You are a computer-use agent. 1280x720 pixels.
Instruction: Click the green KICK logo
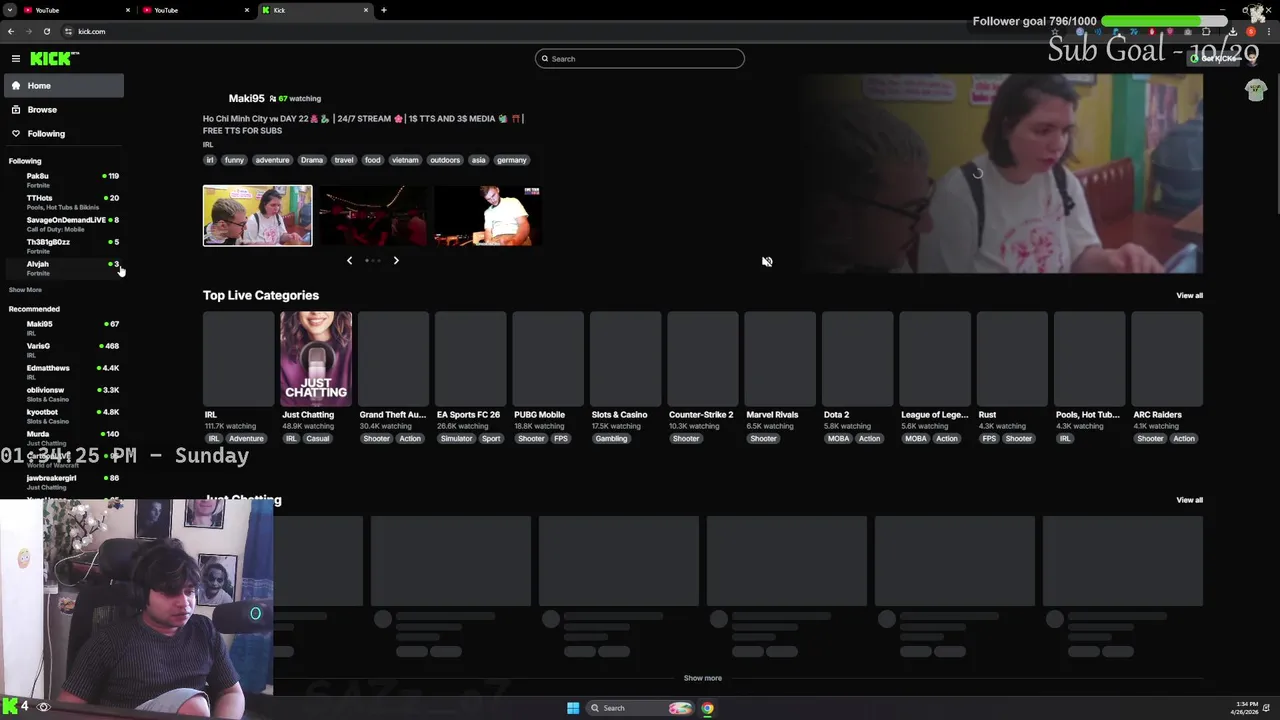[x=54, y=59]
